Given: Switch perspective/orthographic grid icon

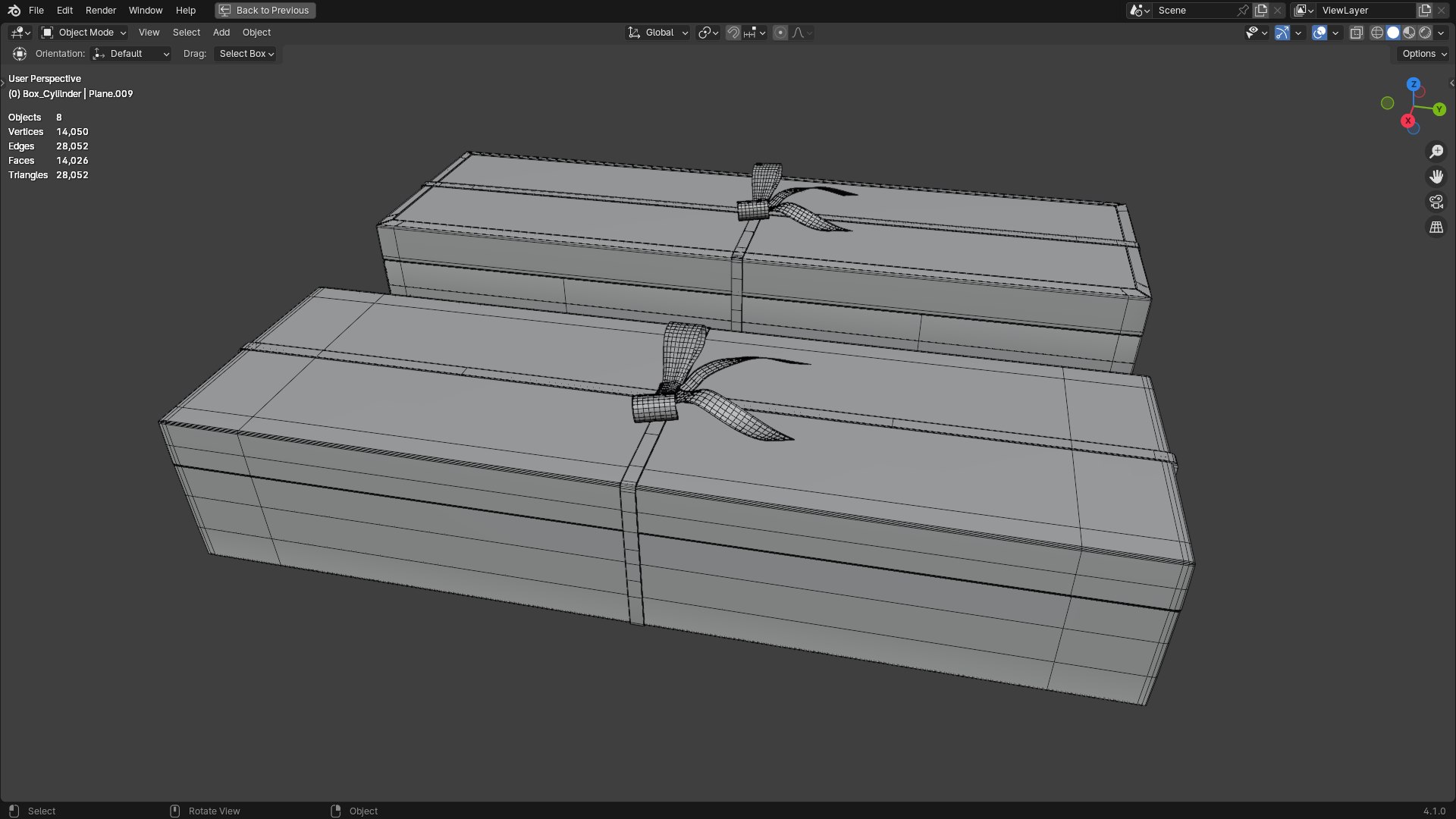Looking at the screenshot, I should point(1436,227).
